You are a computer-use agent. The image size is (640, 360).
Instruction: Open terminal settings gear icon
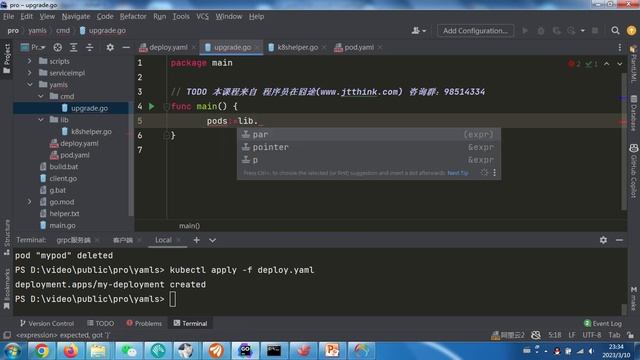[x=603, y=240]
